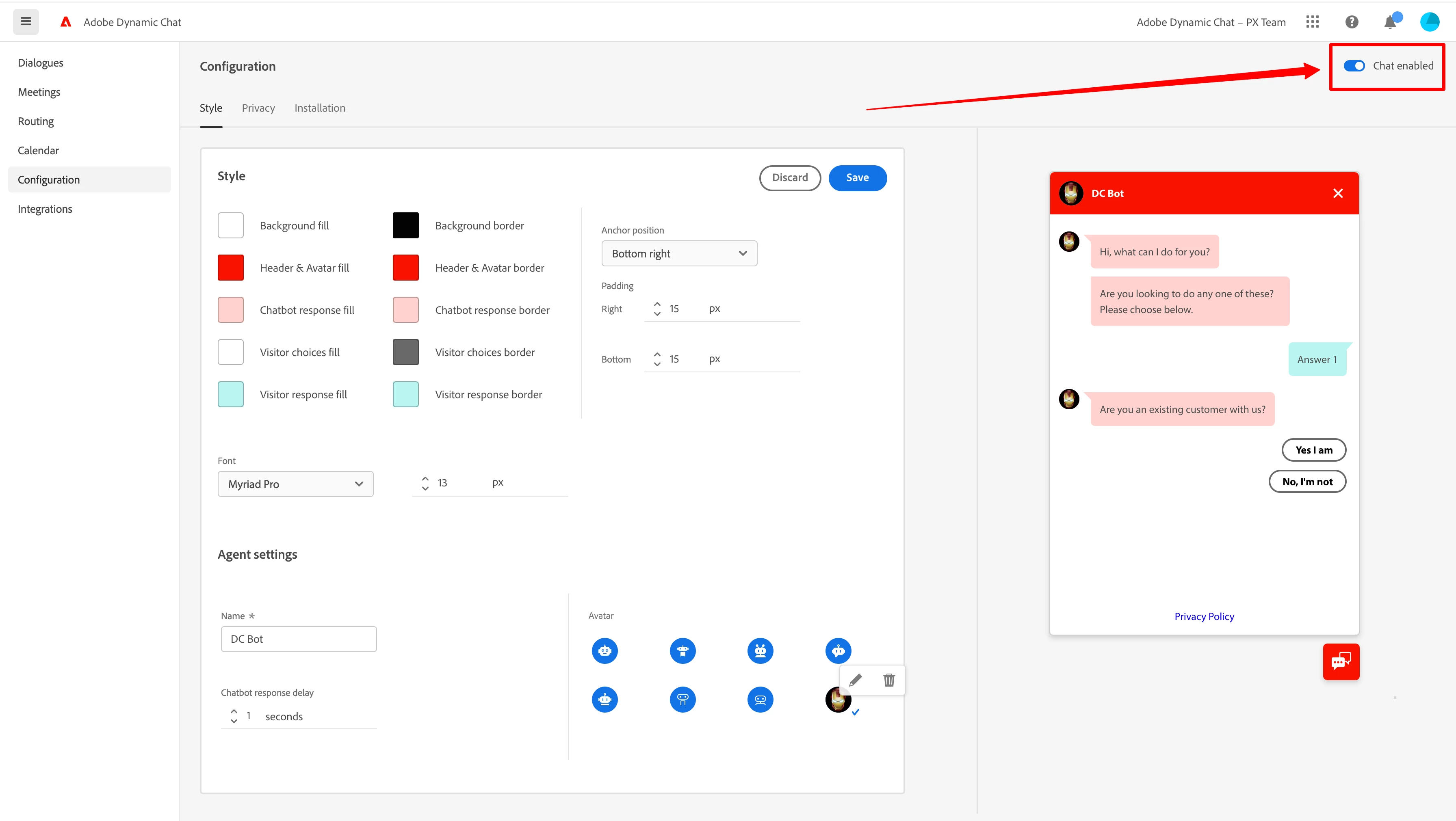This screenshot has width=1456, height=821.
Task: Open the Anchor position dropdown
Action: pos(679,254)
